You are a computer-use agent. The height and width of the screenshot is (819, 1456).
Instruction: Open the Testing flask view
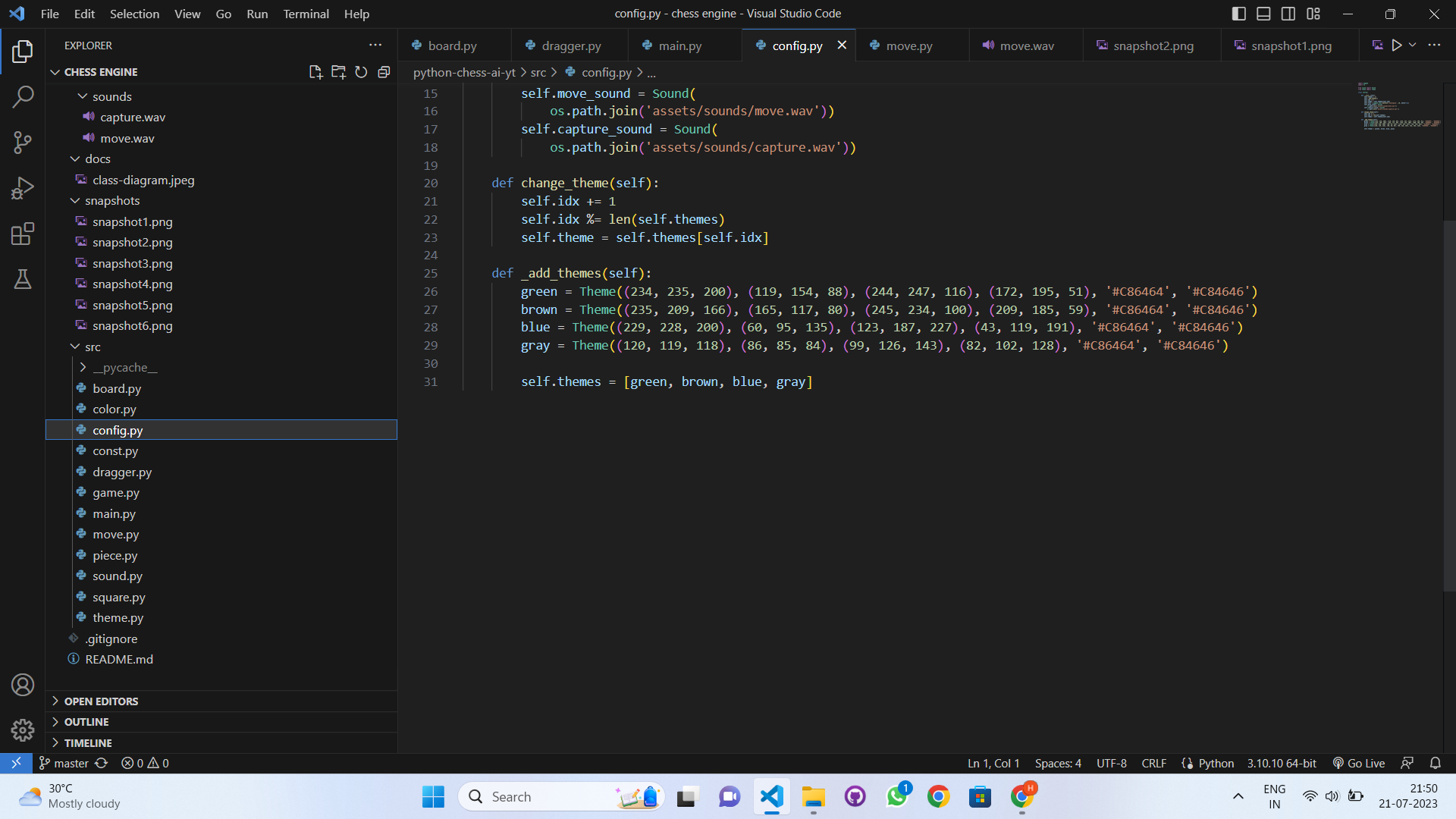23,279
